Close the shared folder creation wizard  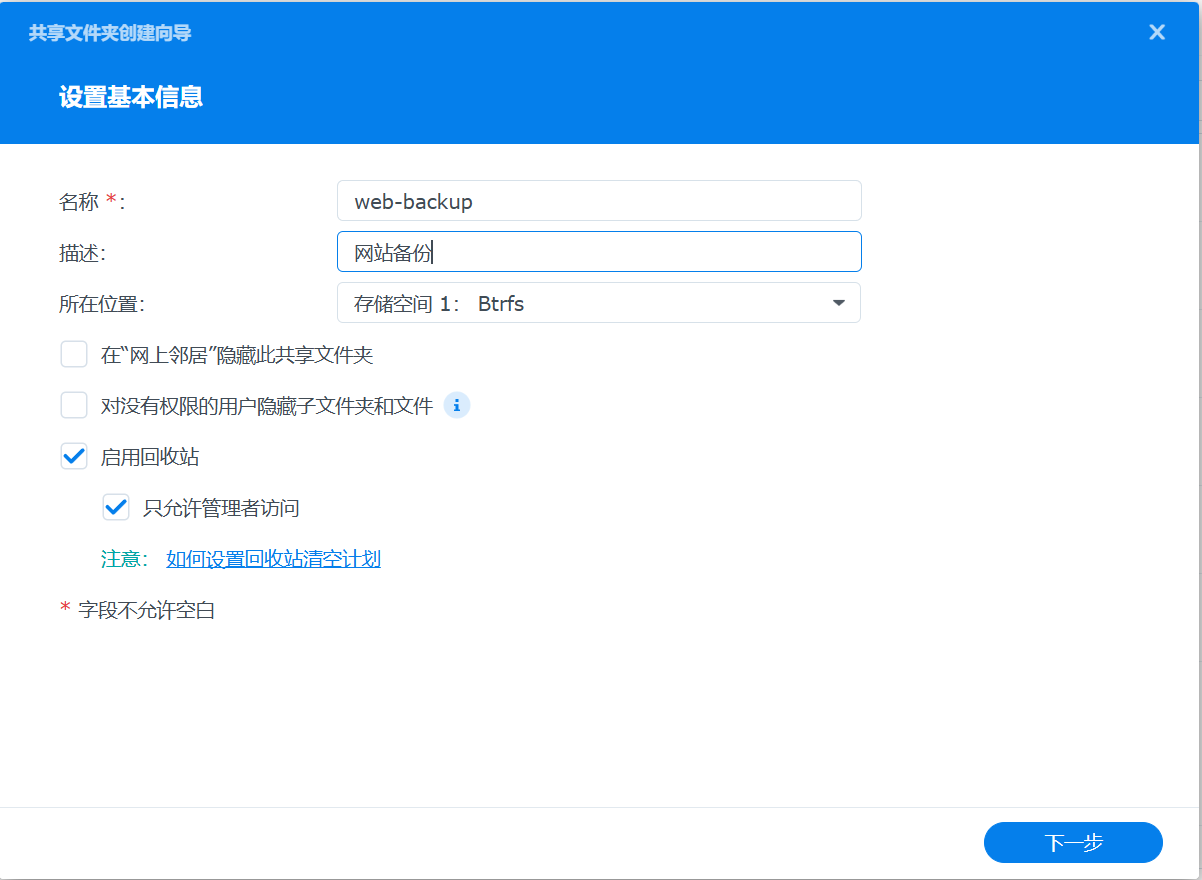click(x=1157, y=32)
